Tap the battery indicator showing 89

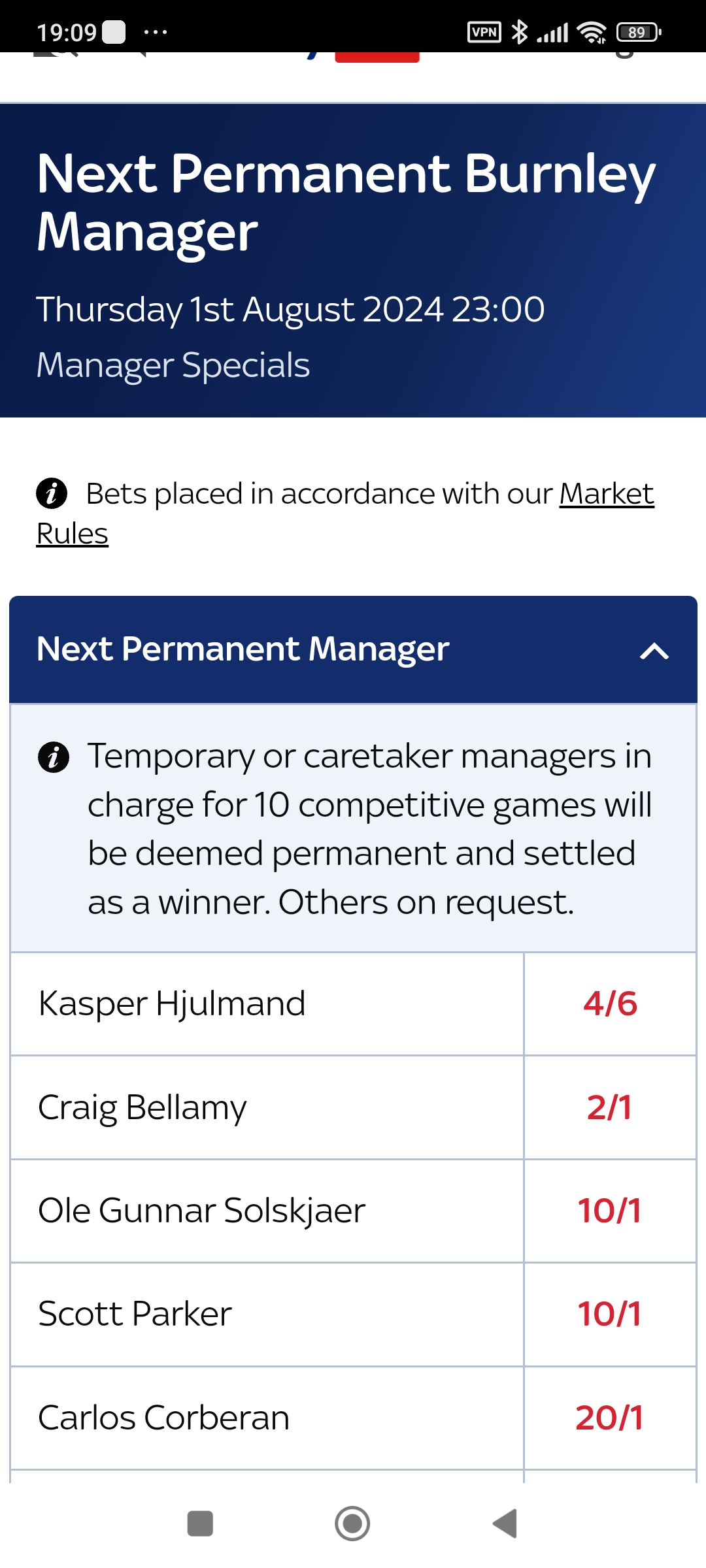(638, 32)
